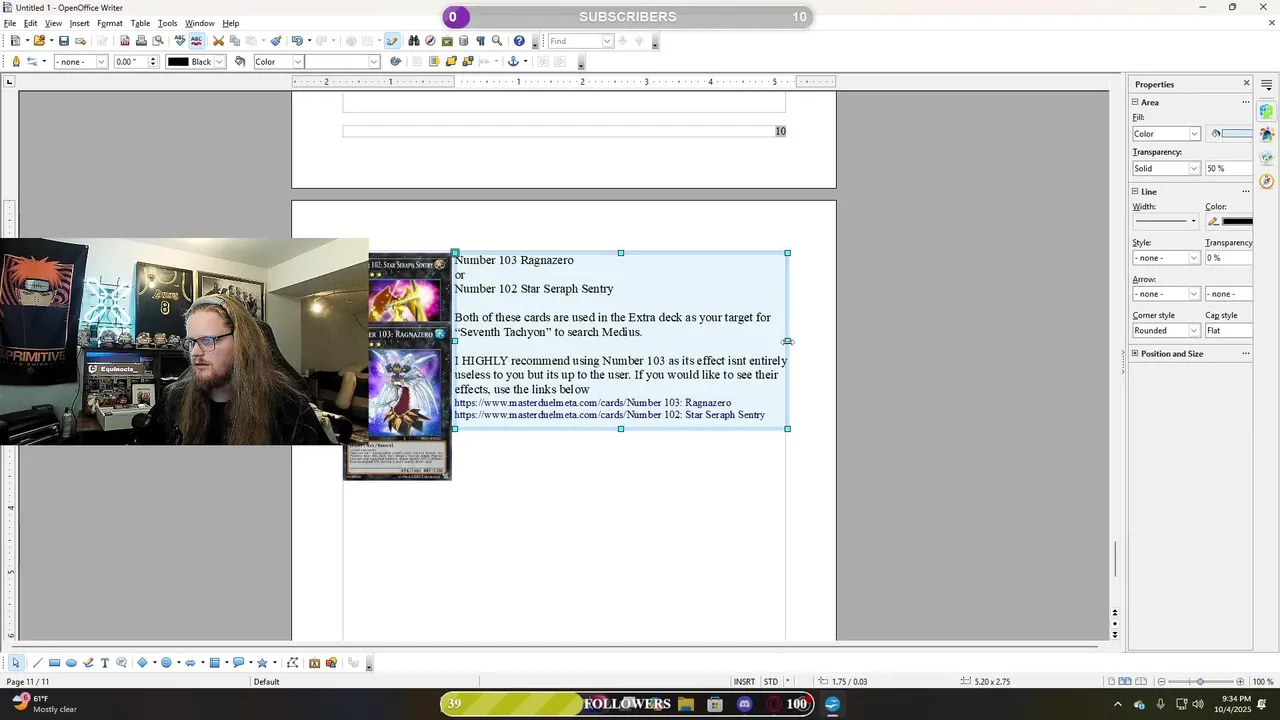
Task: Open Transparency Solid dropdown
Action: [1166, 169]
